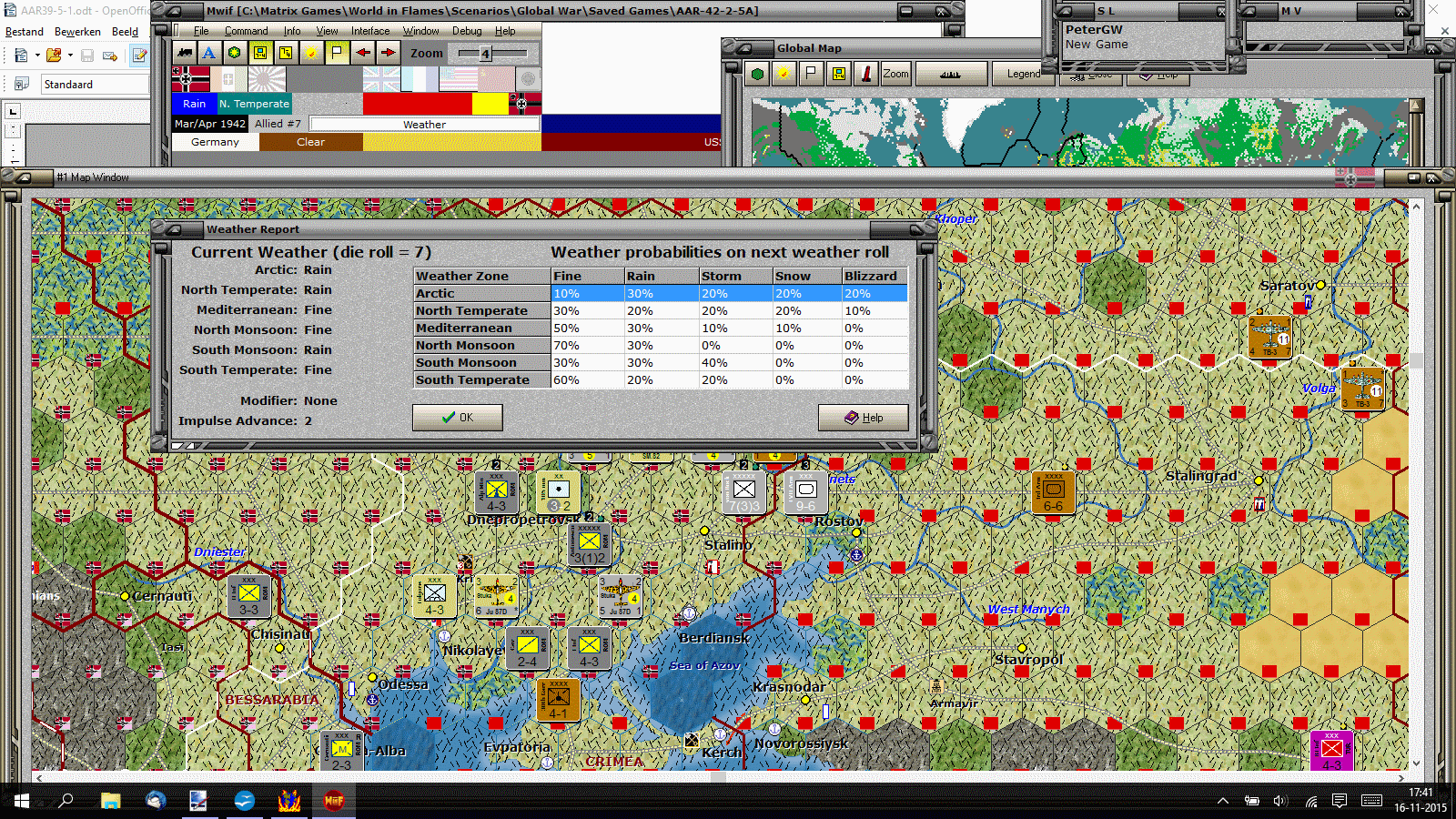Screen dimensions: 1456x819
Task: Click the flag icon in Global Map toolbar
Action: (x=811, y=74)
